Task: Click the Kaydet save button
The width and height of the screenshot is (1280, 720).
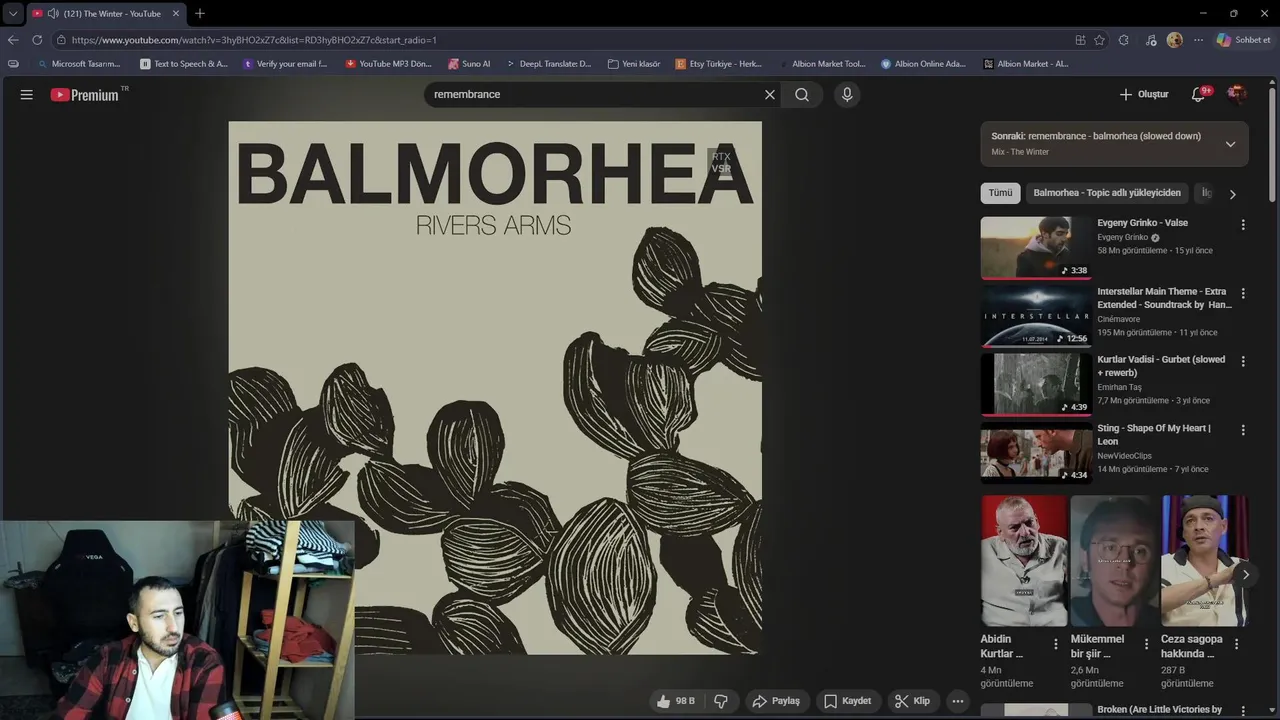Action: pyautogui.click(x=847, y=701)
